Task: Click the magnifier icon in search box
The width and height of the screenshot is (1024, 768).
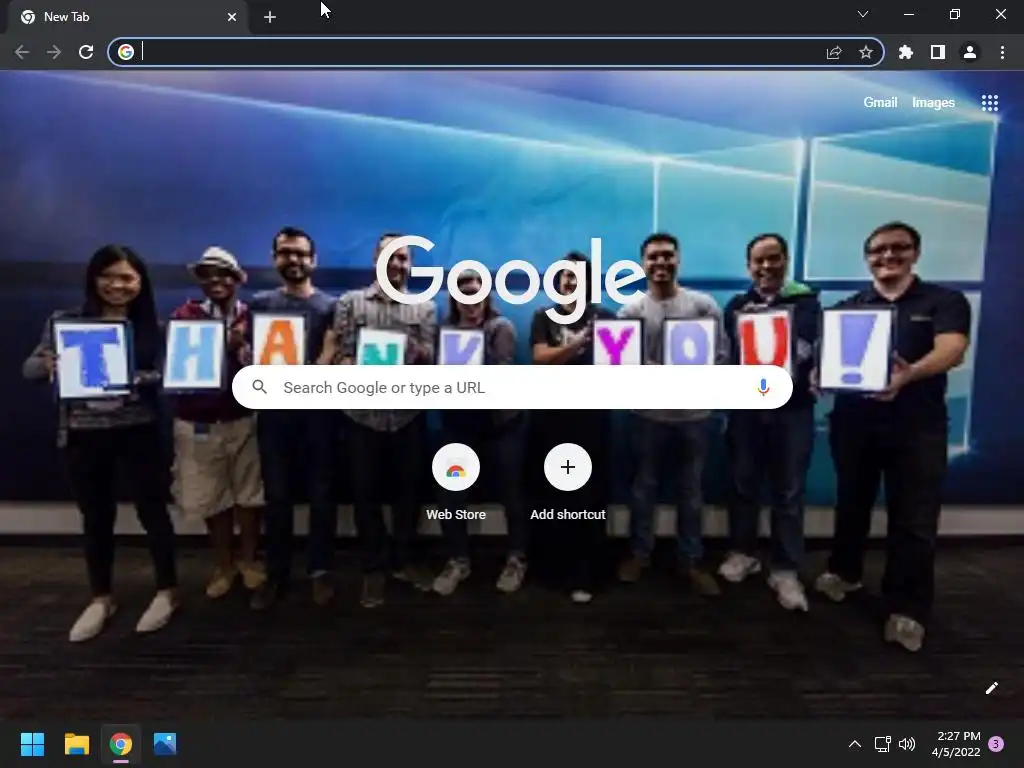Action: coord(260,387)
